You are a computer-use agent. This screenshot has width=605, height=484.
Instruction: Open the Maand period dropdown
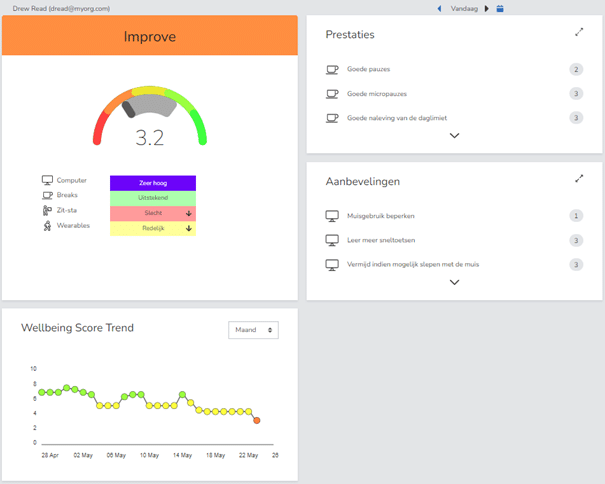click(253, 330)
